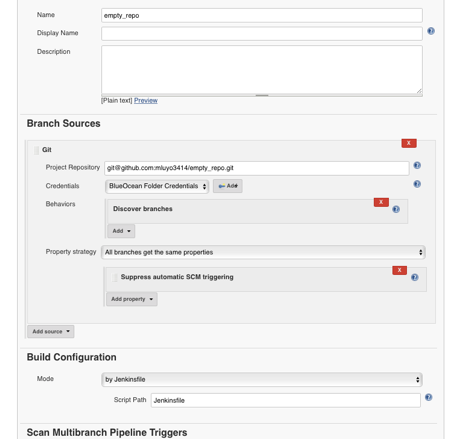Click the Scan Multibranch Pipeline Triggers heading
The height and width of the screenshot is (439, 465).
click(x=107, y=432)
